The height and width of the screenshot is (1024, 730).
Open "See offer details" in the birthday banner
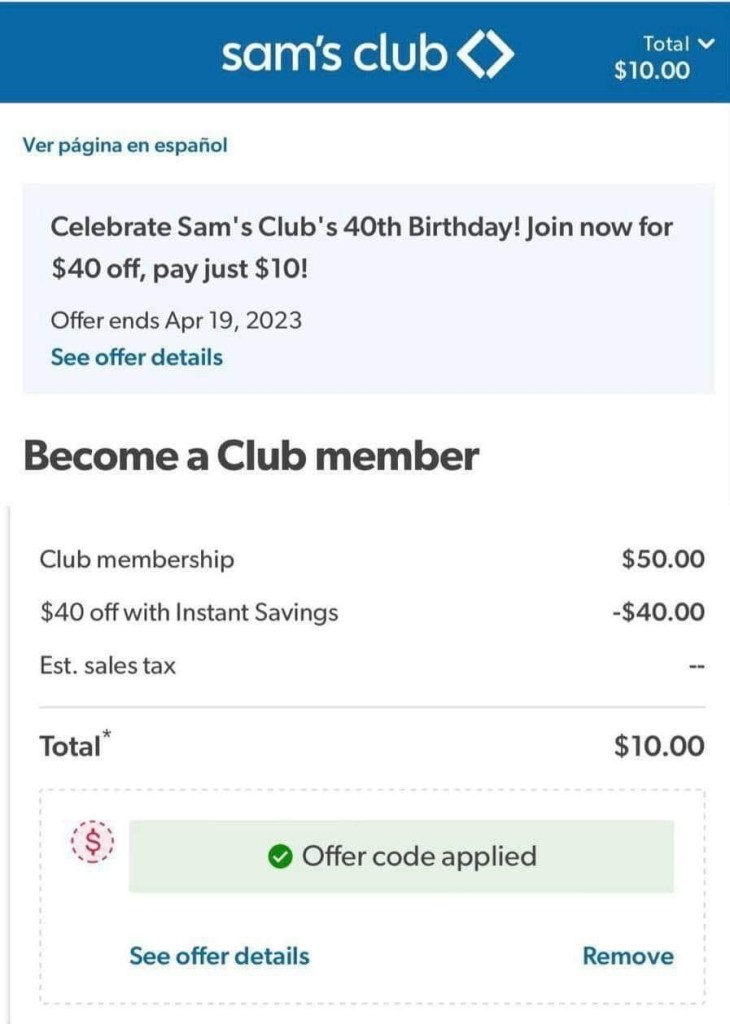tap(136, 357)
